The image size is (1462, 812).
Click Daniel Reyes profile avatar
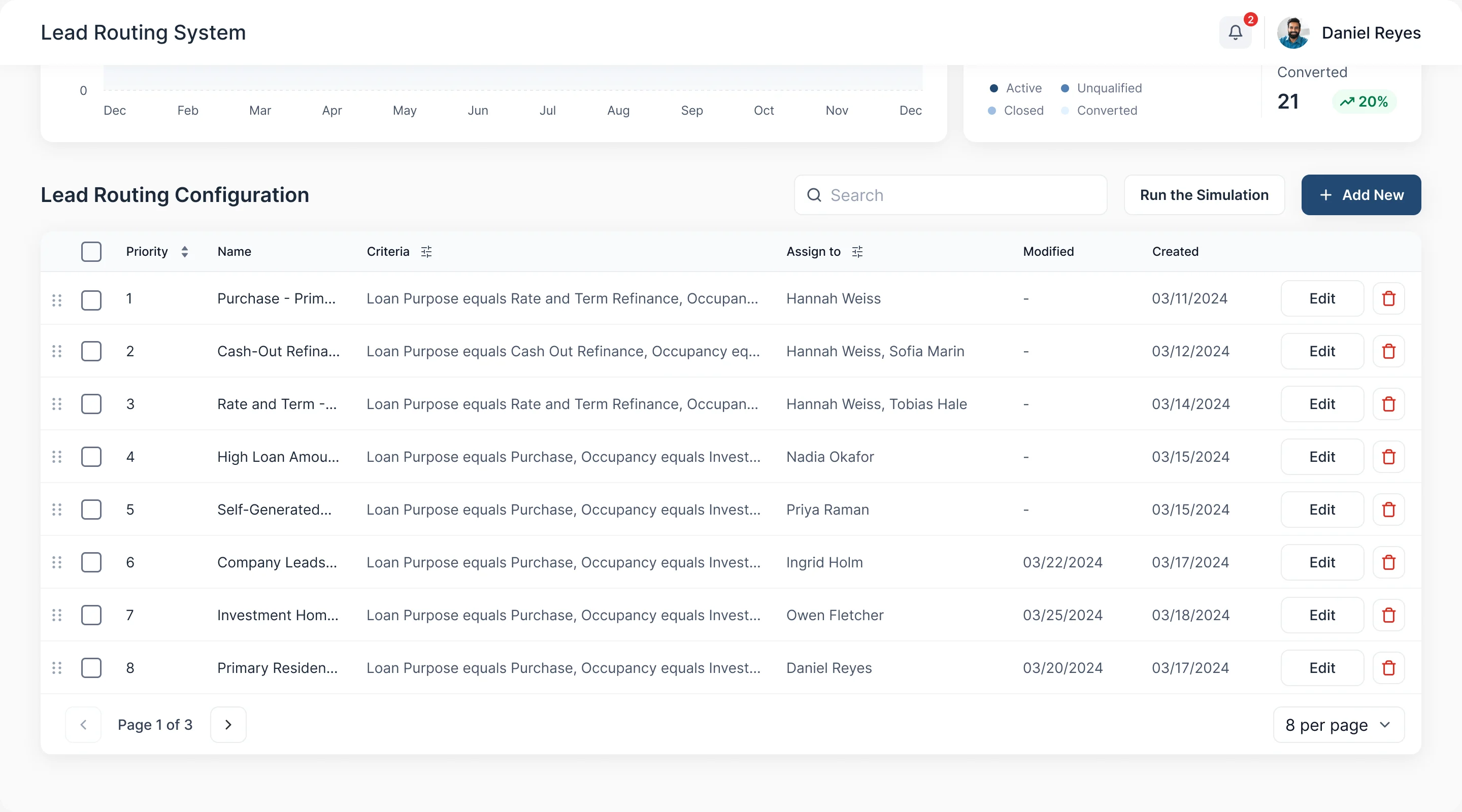click(1293, 32)
